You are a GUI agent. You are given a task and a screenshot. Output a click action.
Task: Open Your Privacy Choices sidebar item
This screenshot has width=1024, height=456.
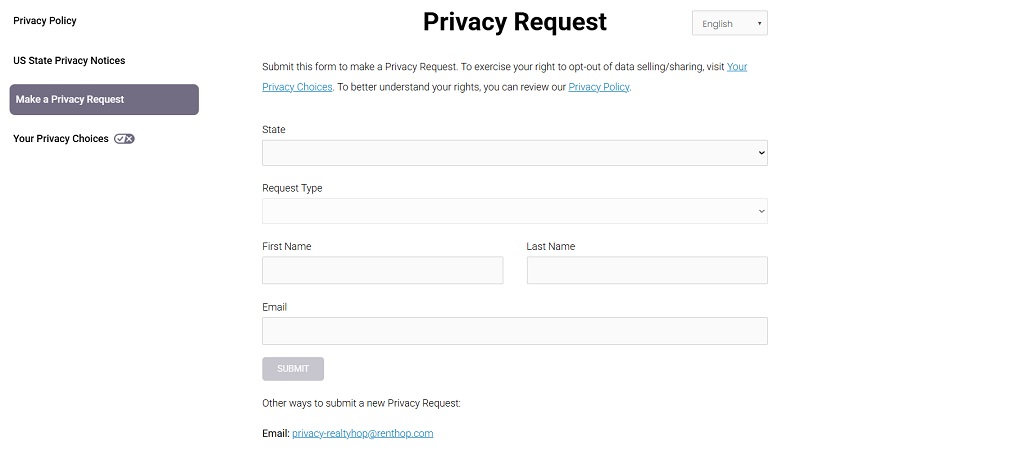61,139
